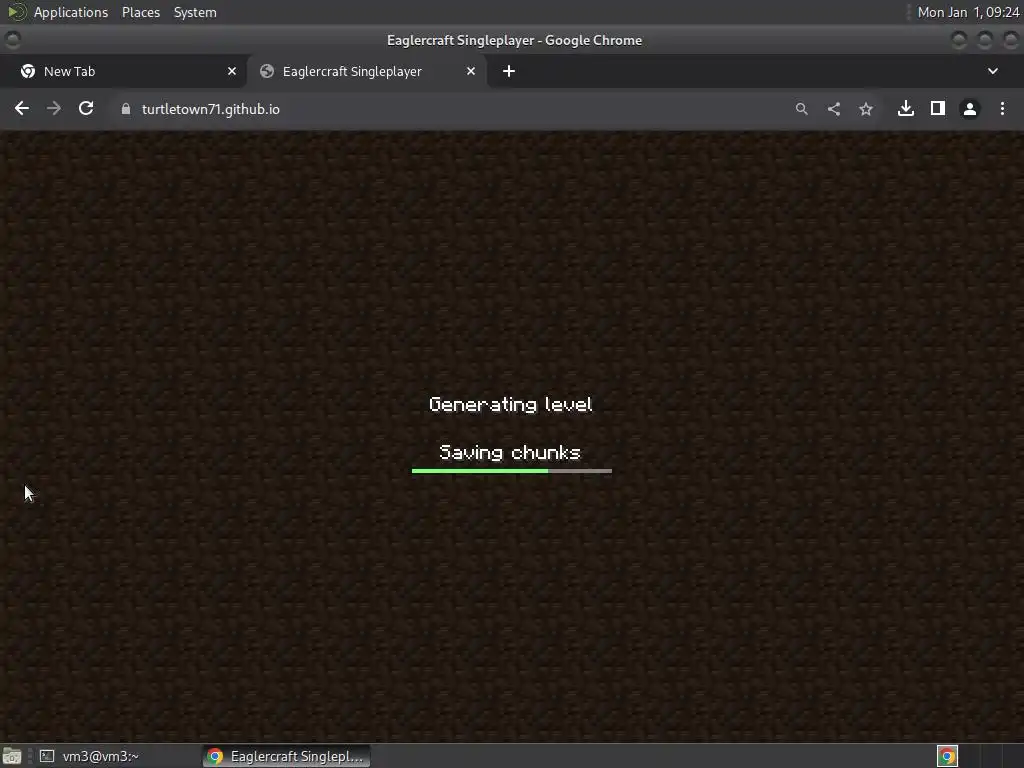
Task: Click the Saving chunks progress bar
Action: click(512, 471)
